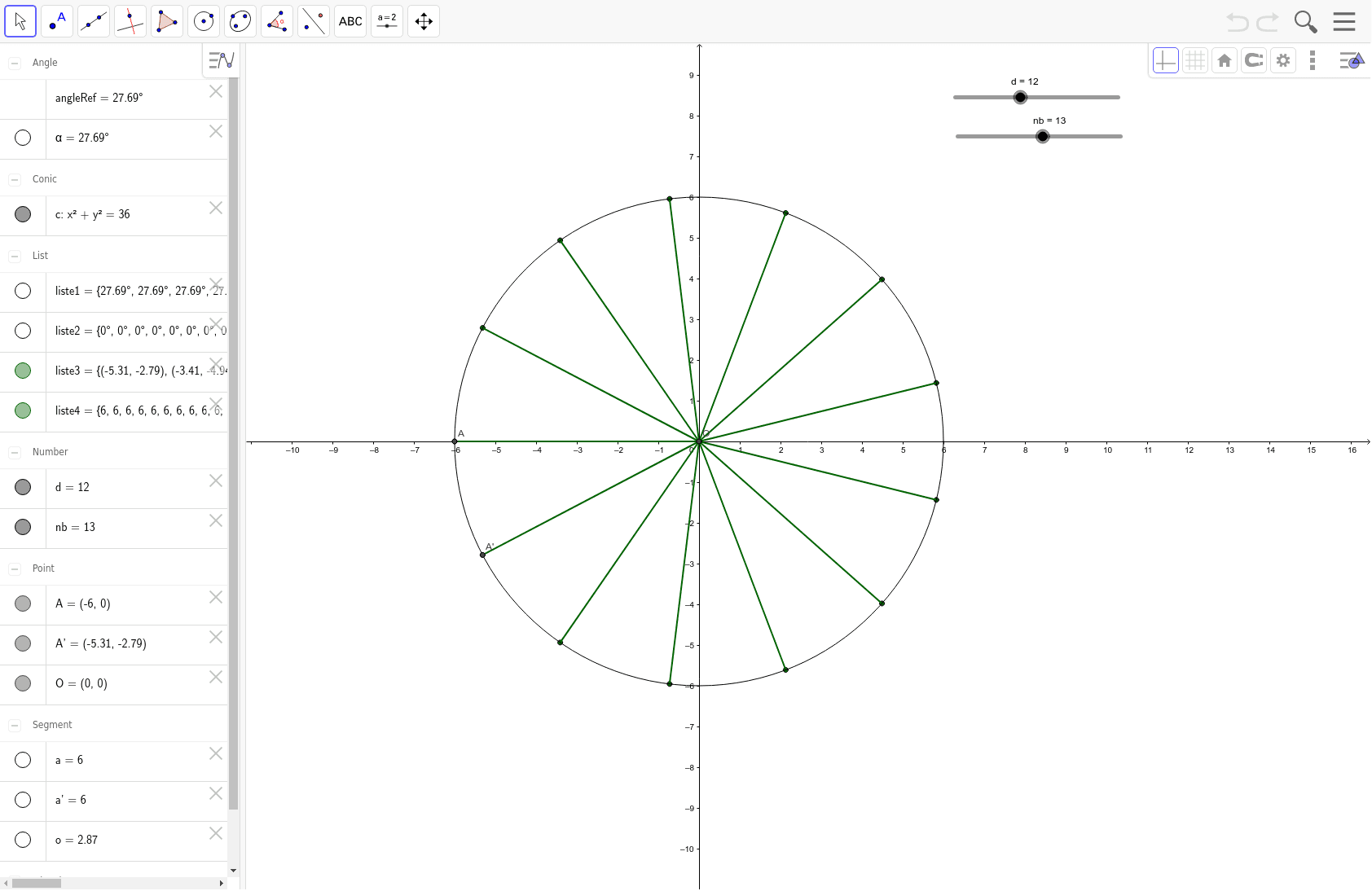Collapse the Angle section
The image size is (1372, 891).
click(x=15, y=64)
